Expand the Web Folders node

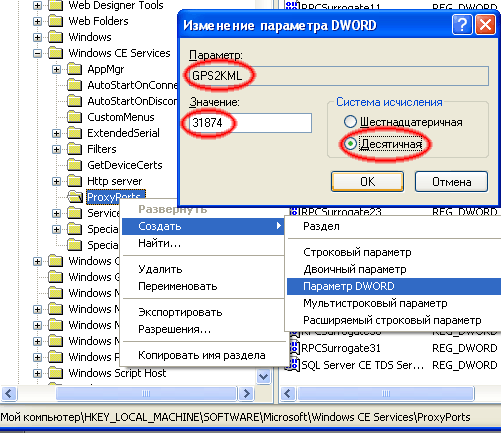click(37, 21)
